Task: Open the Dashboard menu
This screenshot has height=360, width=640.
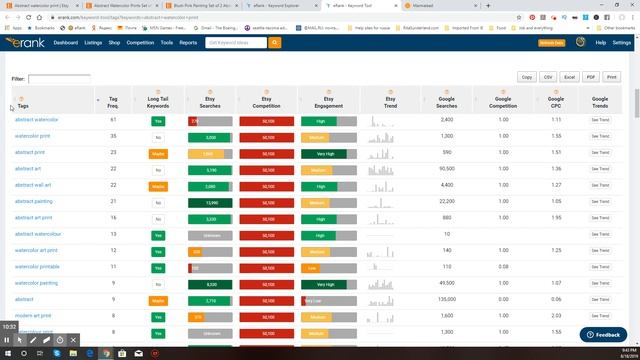Action: click(65, 42)
